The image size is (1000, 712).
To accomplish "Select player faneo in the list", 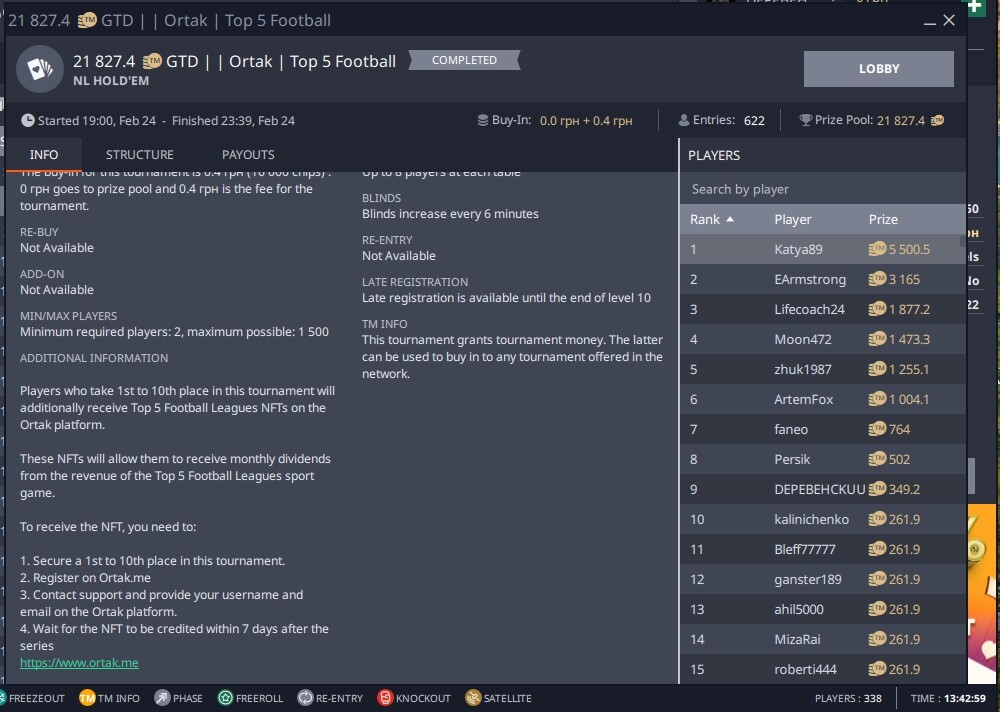I will 823,429.
